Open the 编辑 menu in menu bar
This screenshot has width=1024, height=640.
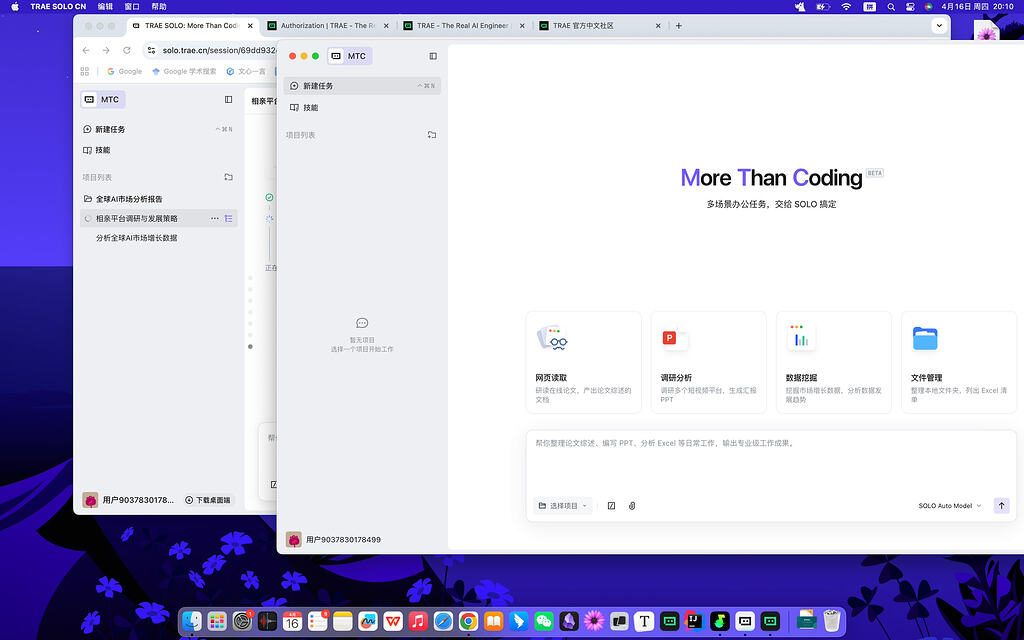coord(105,7)
